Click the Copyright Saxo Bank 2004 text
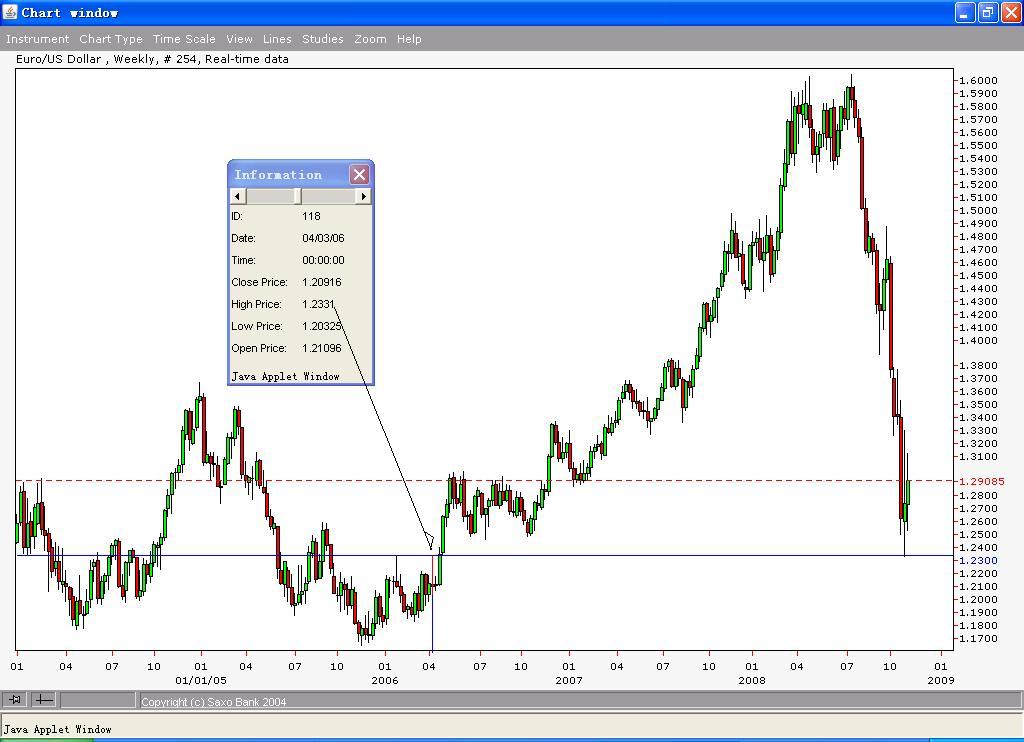 point(214,702)
